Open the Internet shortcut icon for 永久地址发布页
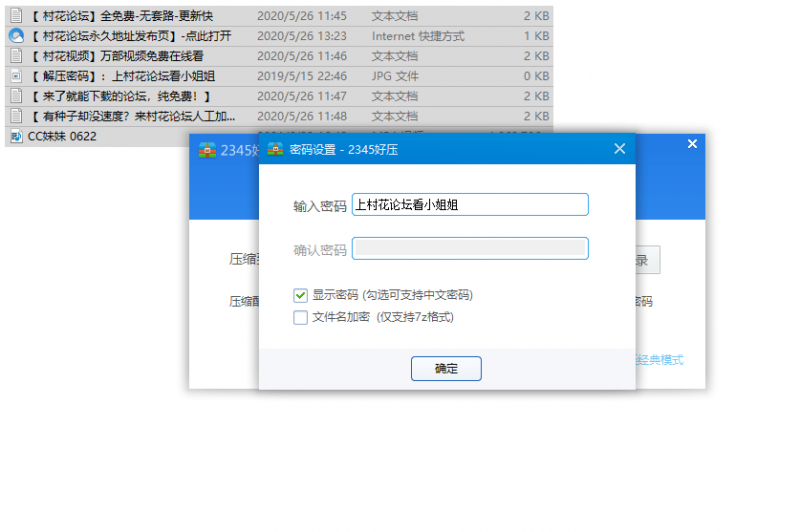This screenshot has width=800, height=532. click(x=16, y=36)
